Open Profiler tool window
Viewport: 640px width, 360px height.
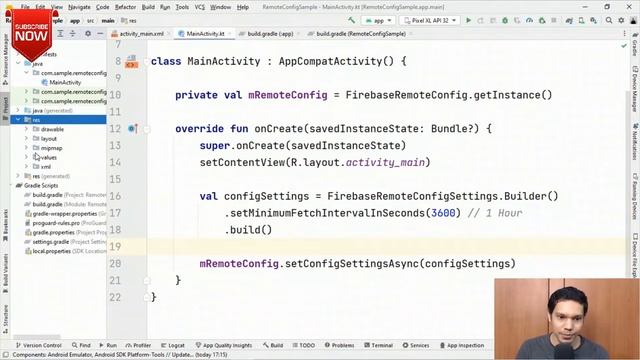tap(138, 345)
